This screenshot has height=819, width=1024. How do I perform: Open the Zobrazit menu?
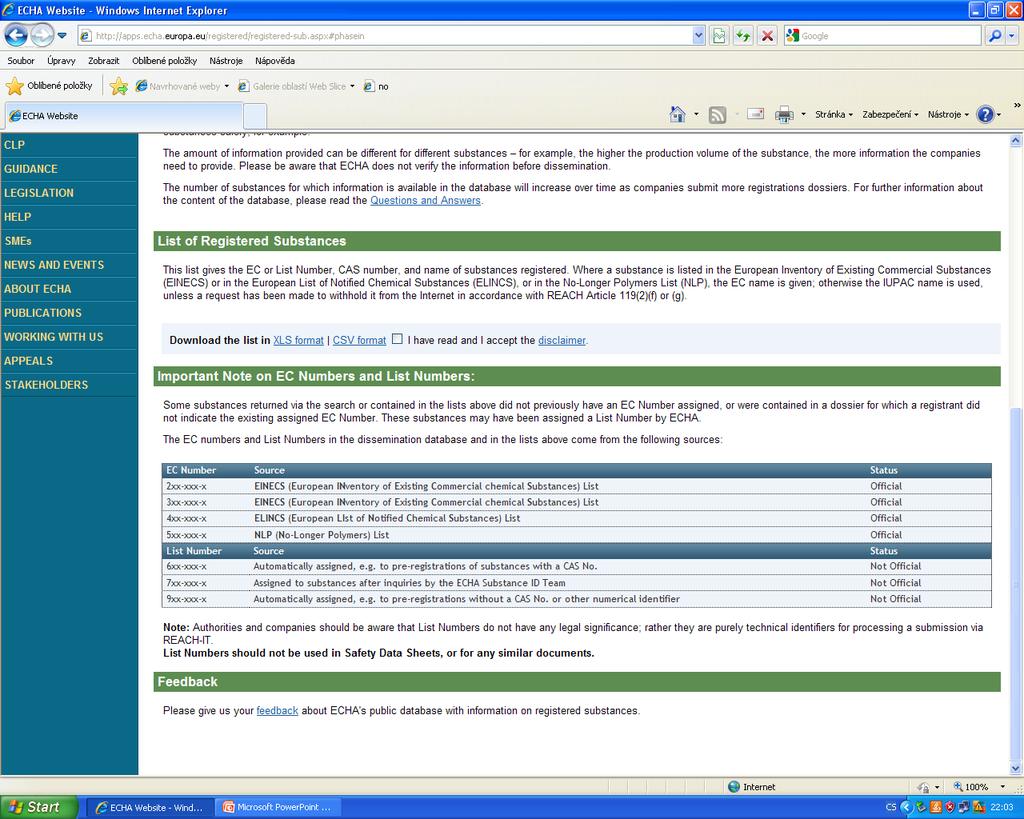coord(104,61)
